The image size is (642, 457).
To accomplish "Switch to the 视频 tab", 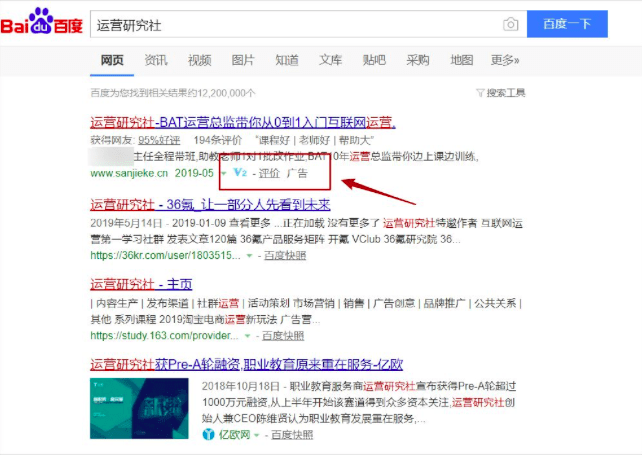I will click(199, 61).
